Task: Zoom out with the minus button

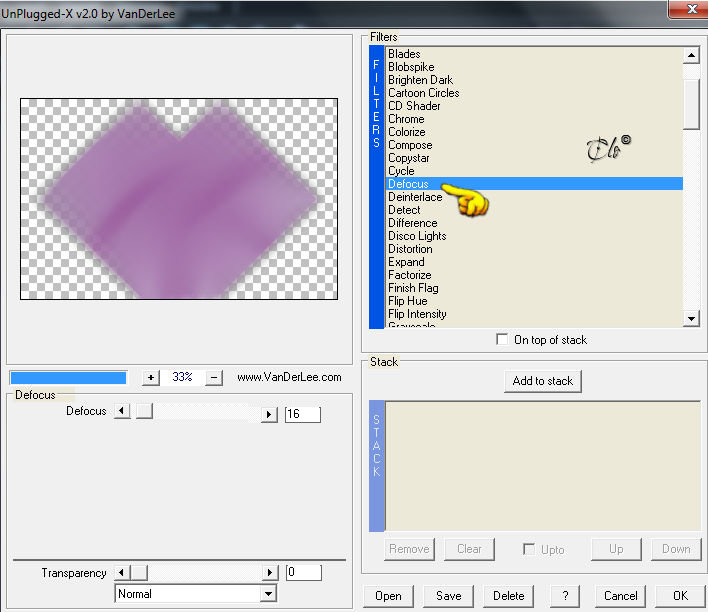Action: pos(214,378)
